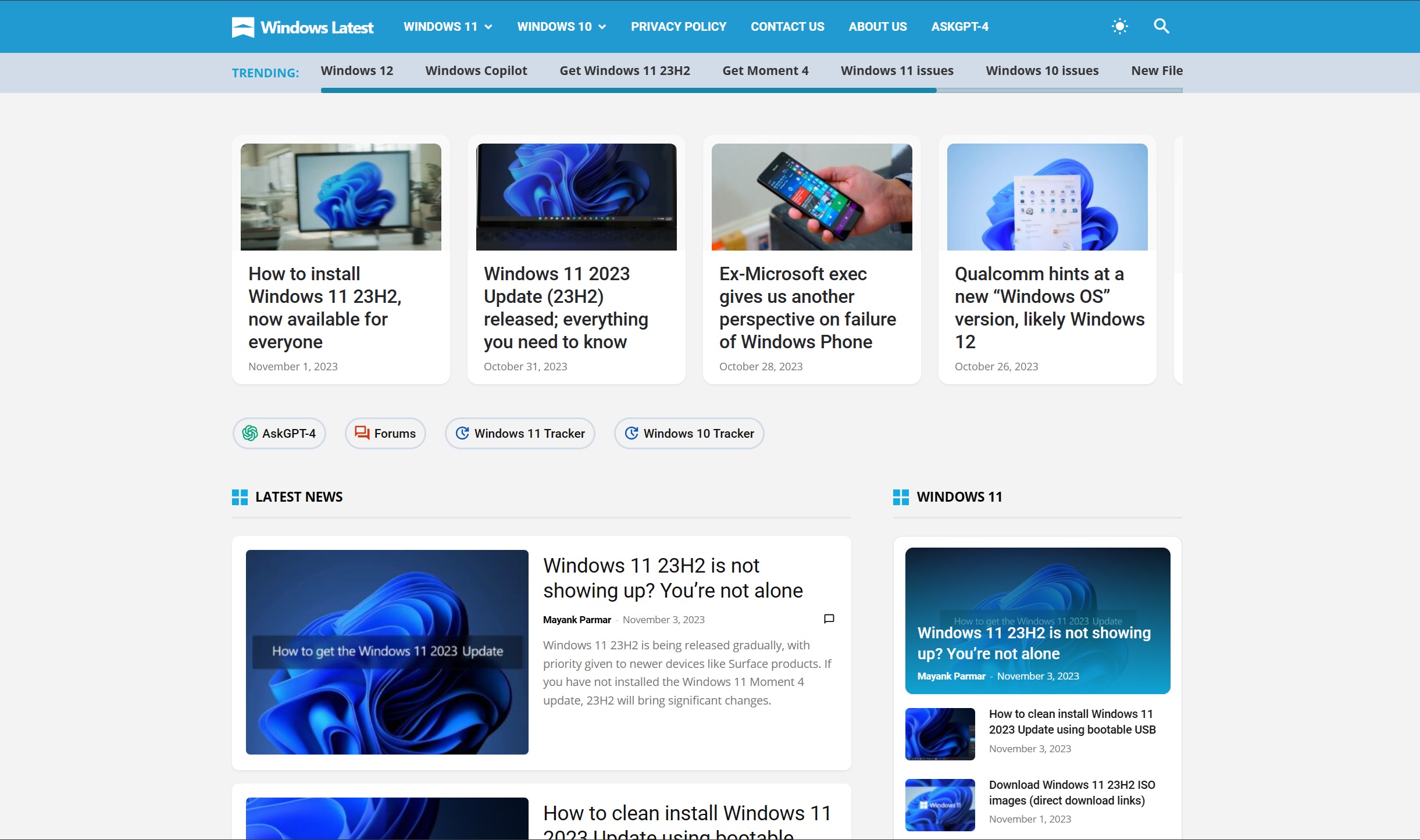The image size is (1420, 840).
Task: Open the Privacy Policy menu item
Action: pyautogui.click(x=679, y=27)
